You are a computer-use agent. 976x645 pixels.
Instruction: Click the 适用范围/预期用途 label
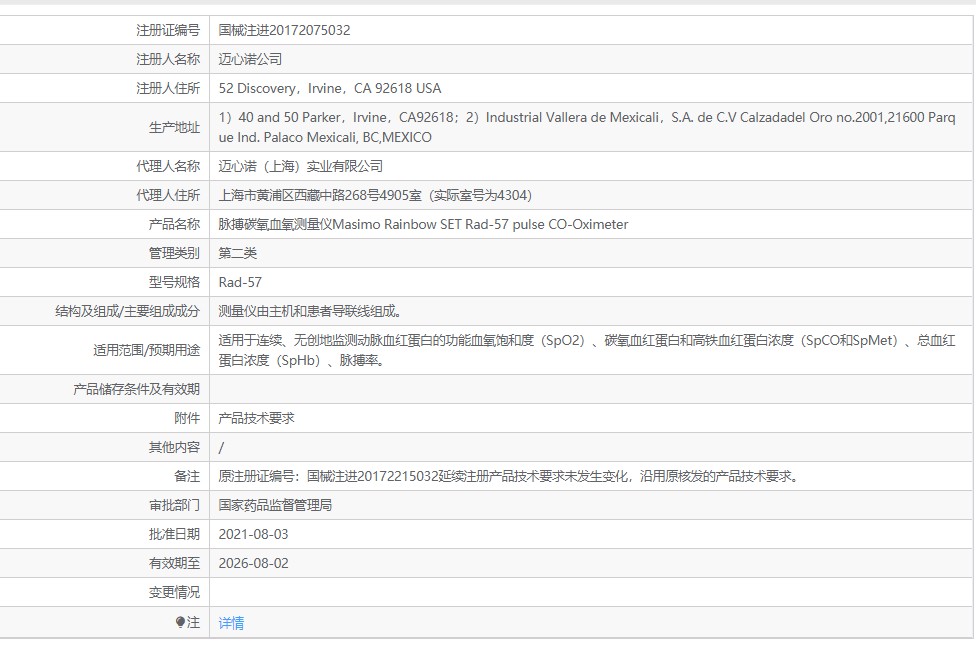147,350
